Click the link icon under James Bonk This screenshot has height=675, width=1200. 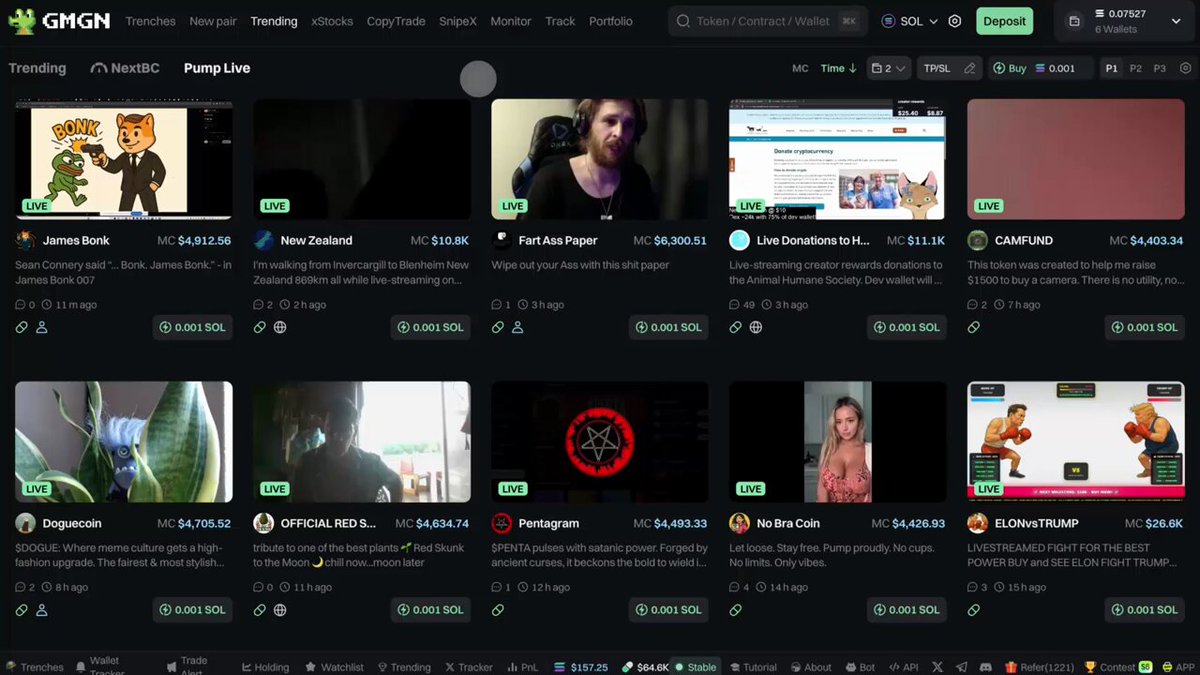pos(22,327)
